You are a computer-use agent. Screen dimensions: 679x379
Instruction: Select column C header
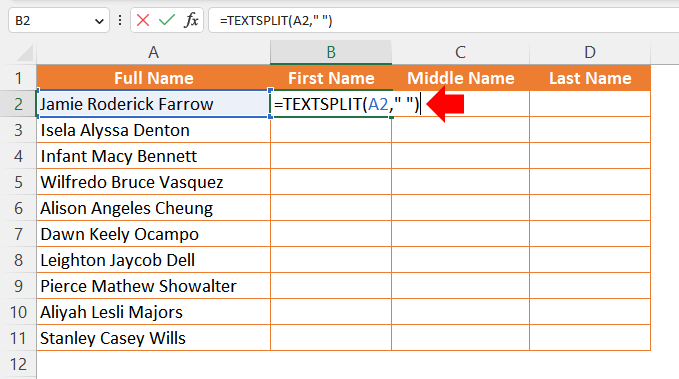[460, 52]
